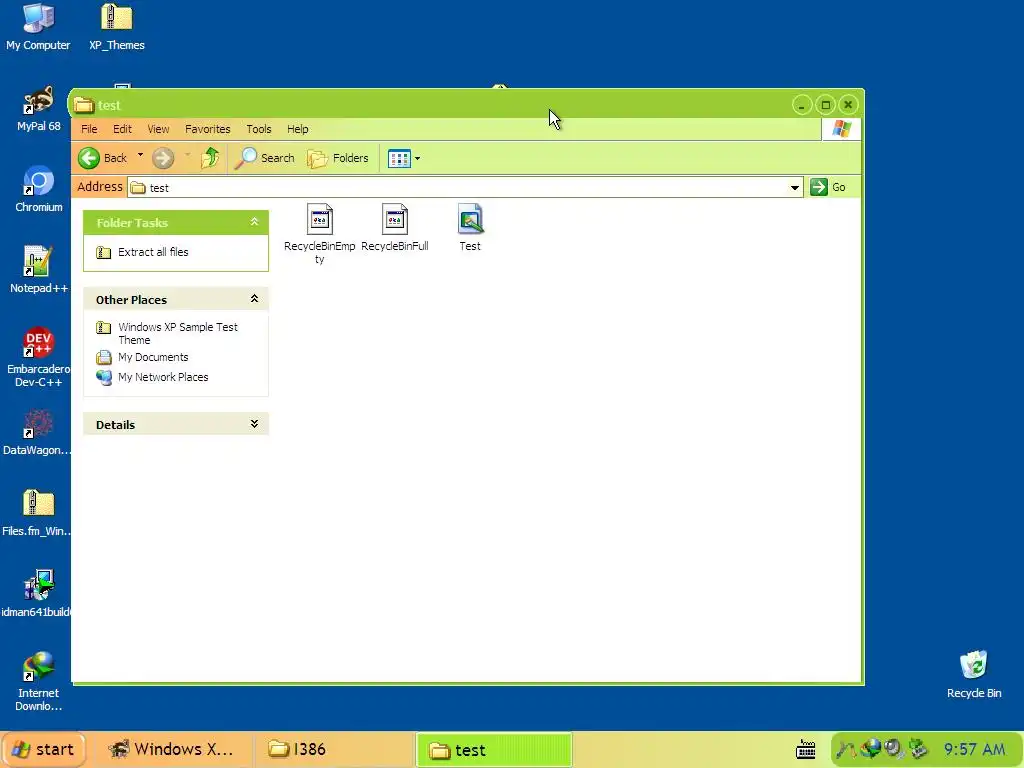Select MyPal 68 desktop shortcut
The image size is (1024, 768).
click(x=39, y=108)
